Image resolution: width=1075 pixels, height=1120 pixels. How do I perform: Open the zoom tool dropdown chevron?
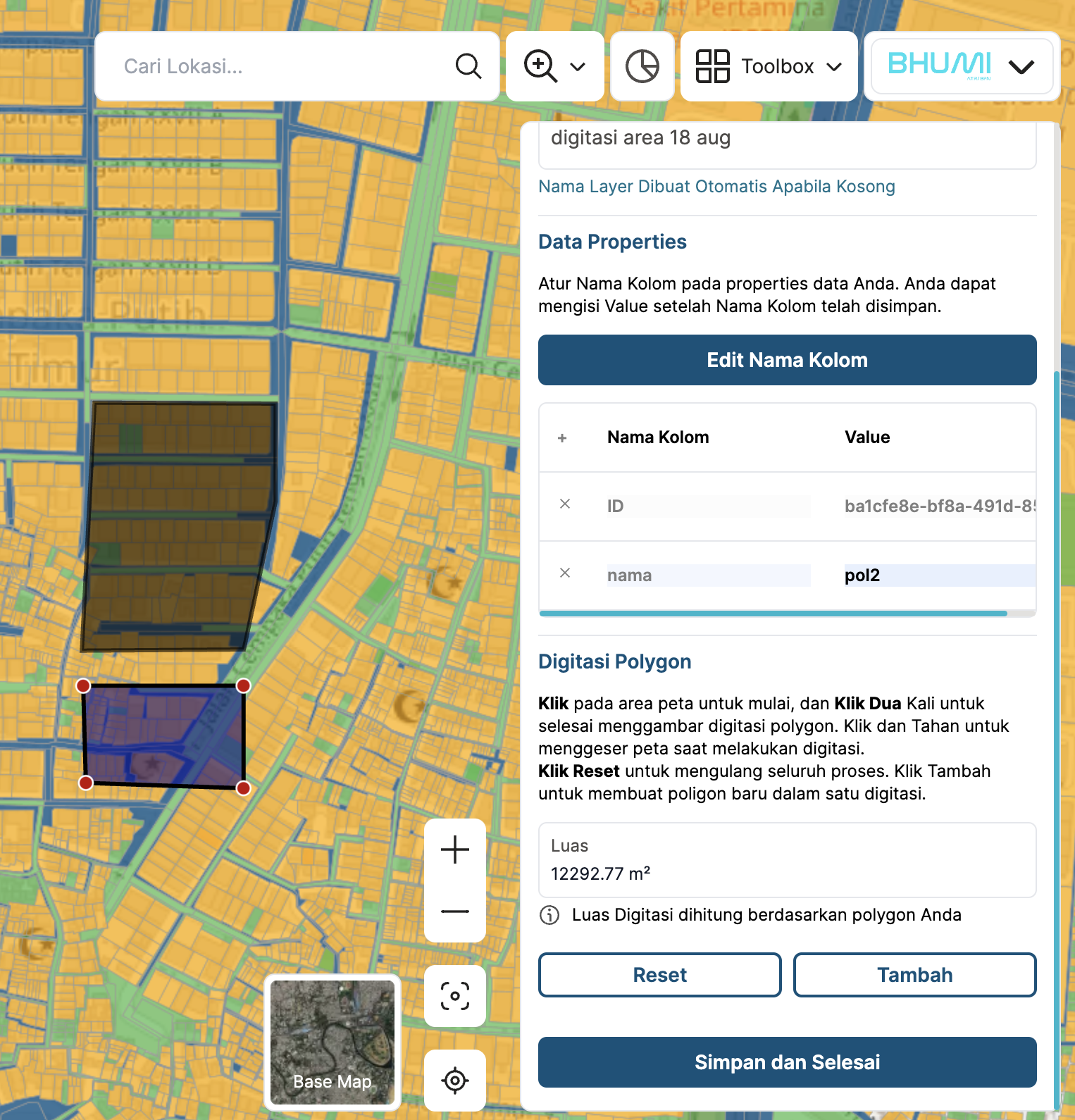point(578,67)
